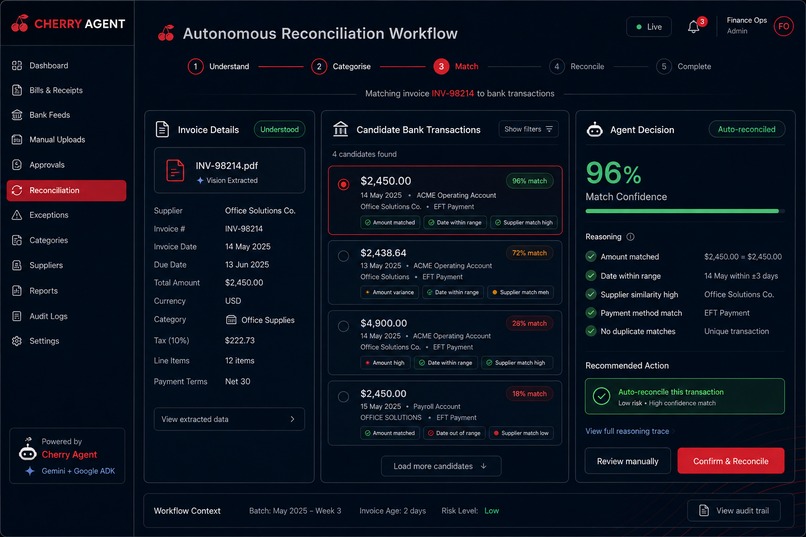Click the Bank Feeds sidebar icon
The image size is (806, 537).
pos(17,115)
